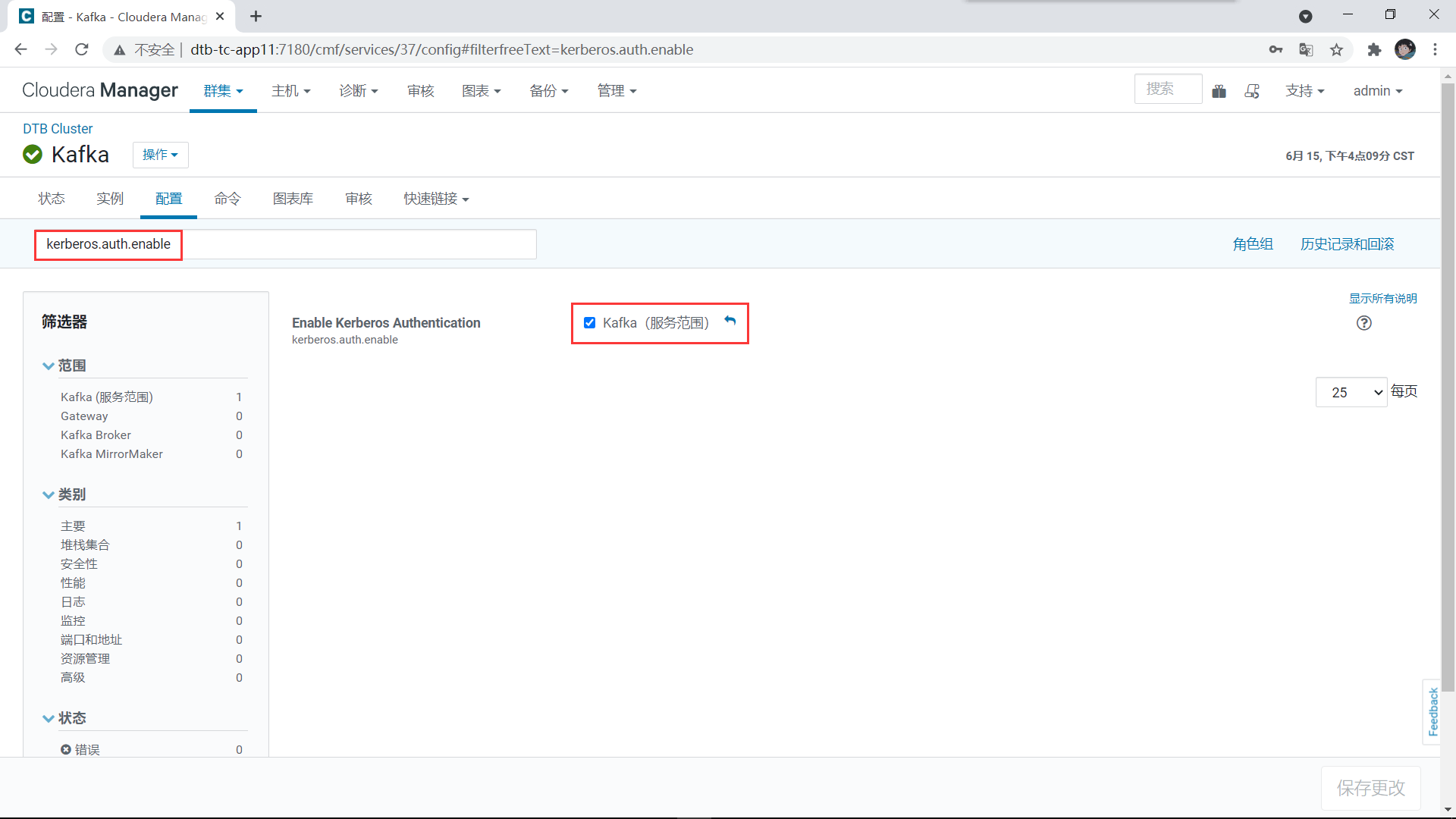This screenshot has width=1456, height=819.
Task: Close the Kafka Cloudera Manager tab
Action: [x=220, y=16]
